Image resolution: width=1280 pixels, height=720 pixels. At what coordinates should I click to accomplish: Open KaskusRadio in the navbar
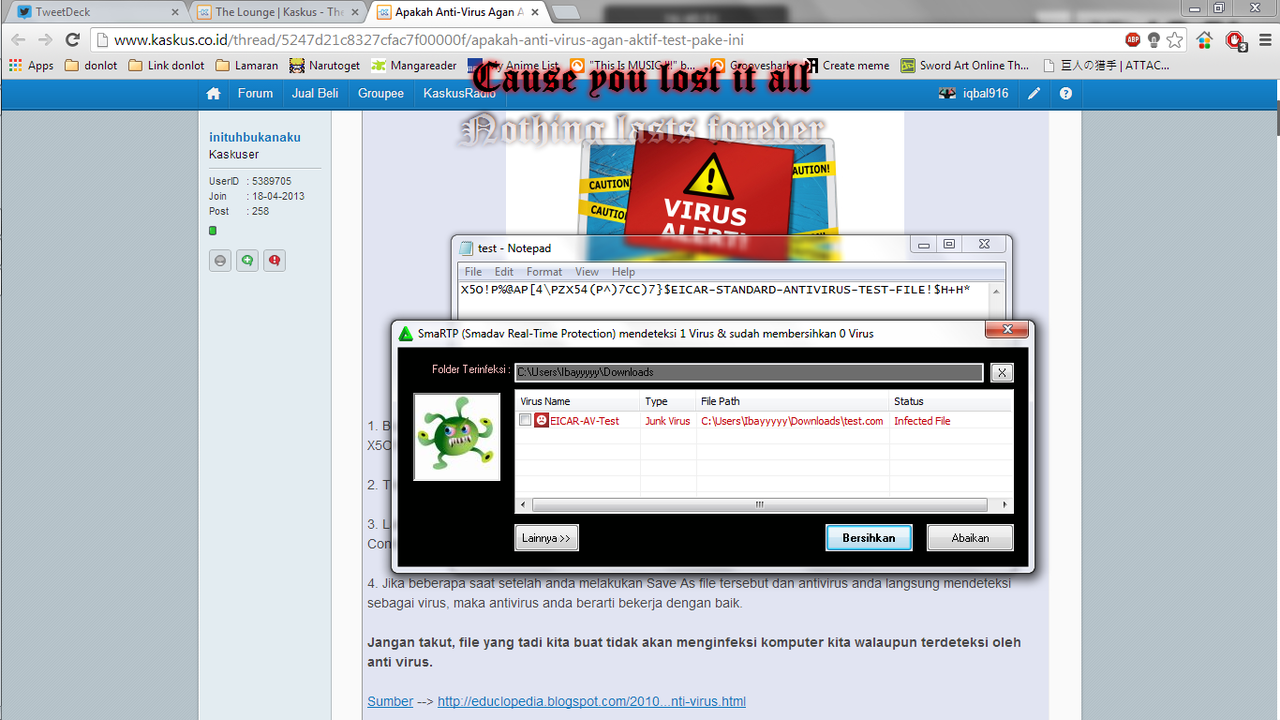click(x=459, y=93)
